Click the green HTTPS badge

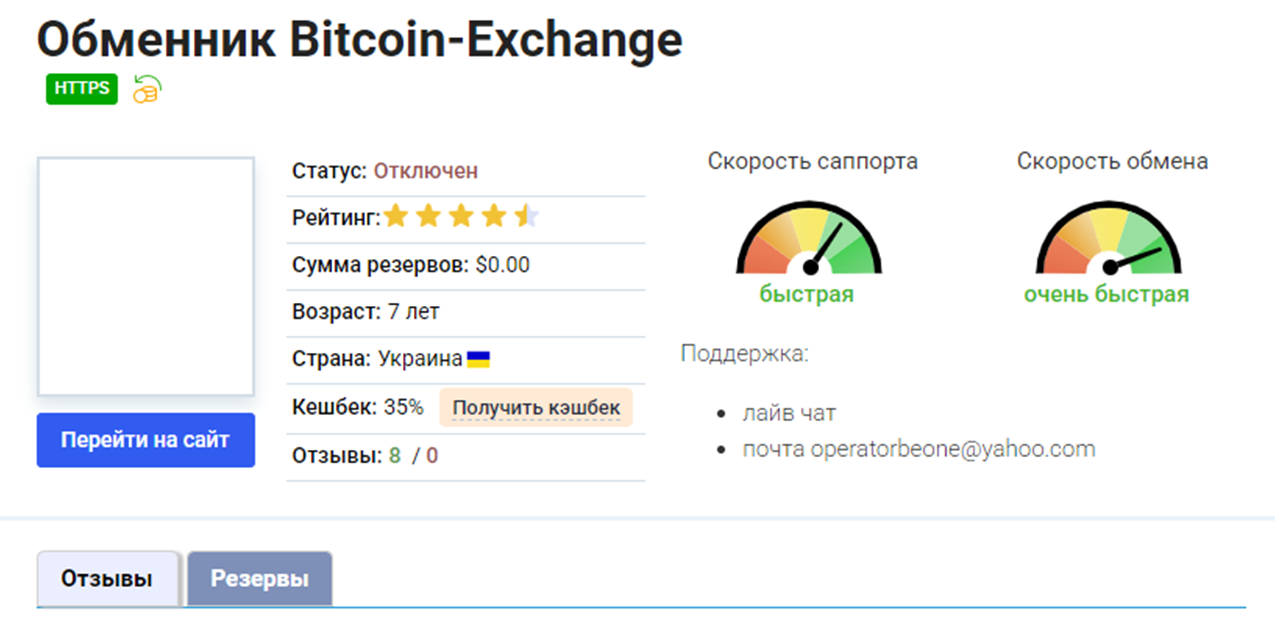(82, 89)
